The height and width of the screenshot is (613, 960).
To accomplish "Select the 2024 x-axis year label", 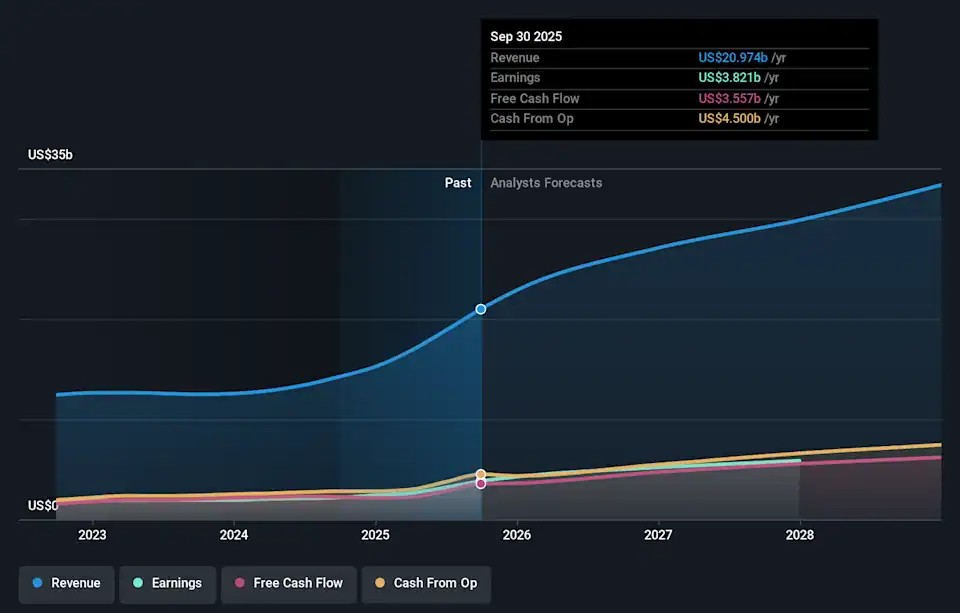I will click(234, 535).
